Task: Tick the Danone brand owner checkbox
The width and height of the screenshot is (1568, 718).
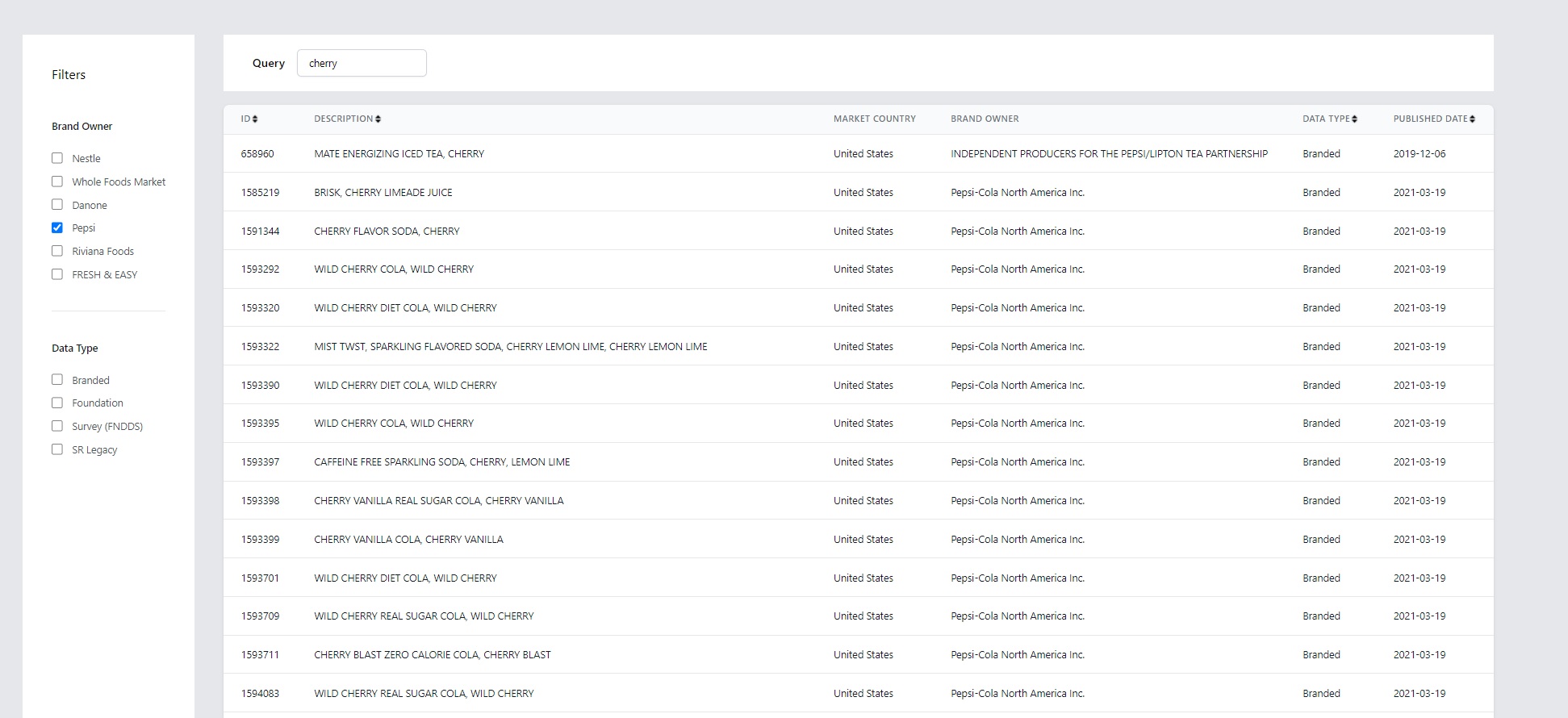Action: coord(57,205)
